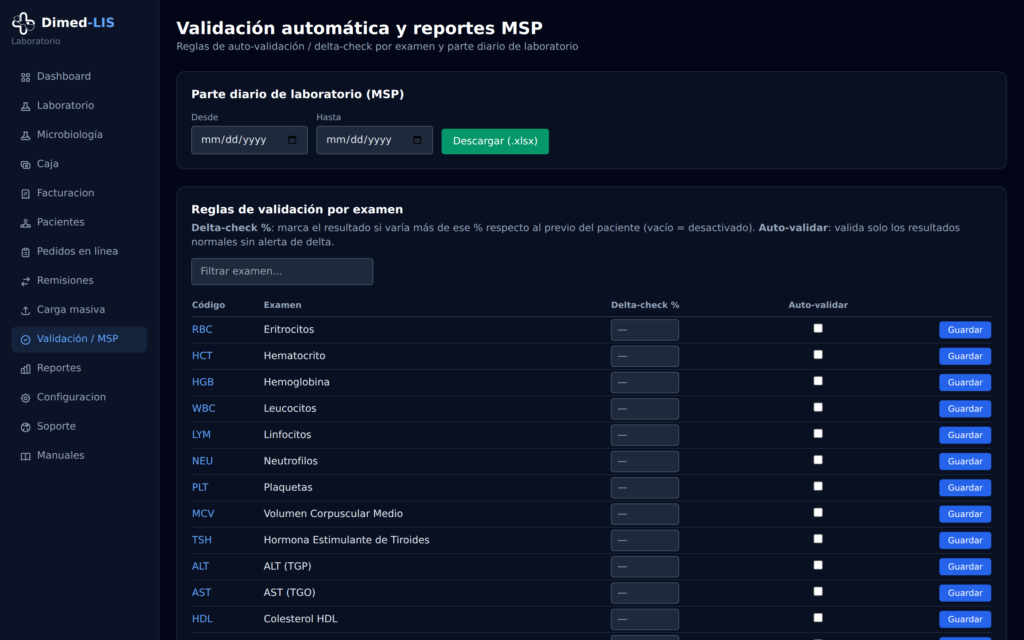Click the Facturacion receipt icon

point(25,194)
